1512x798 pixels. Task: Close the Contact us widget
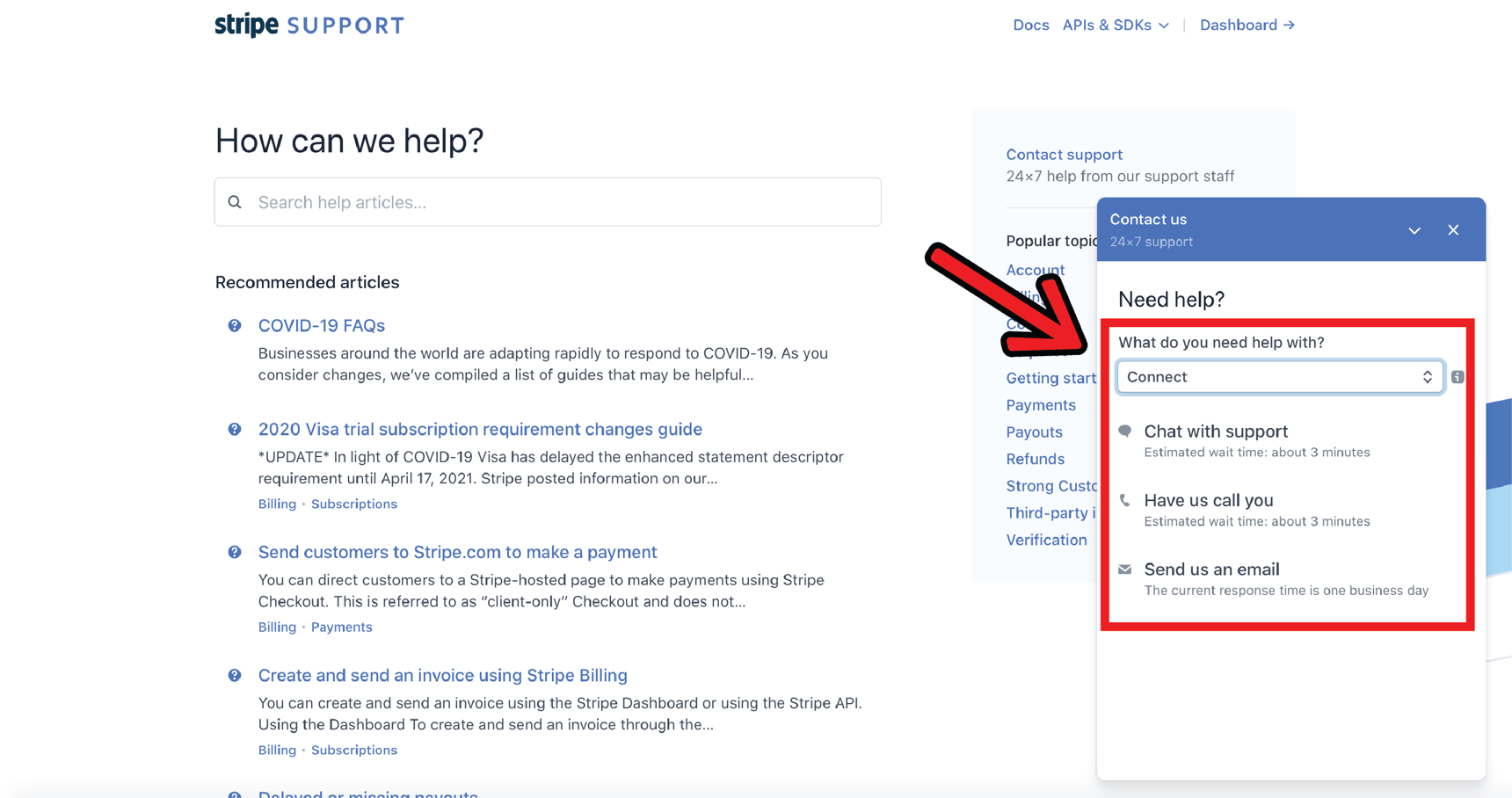point(1453,229)
